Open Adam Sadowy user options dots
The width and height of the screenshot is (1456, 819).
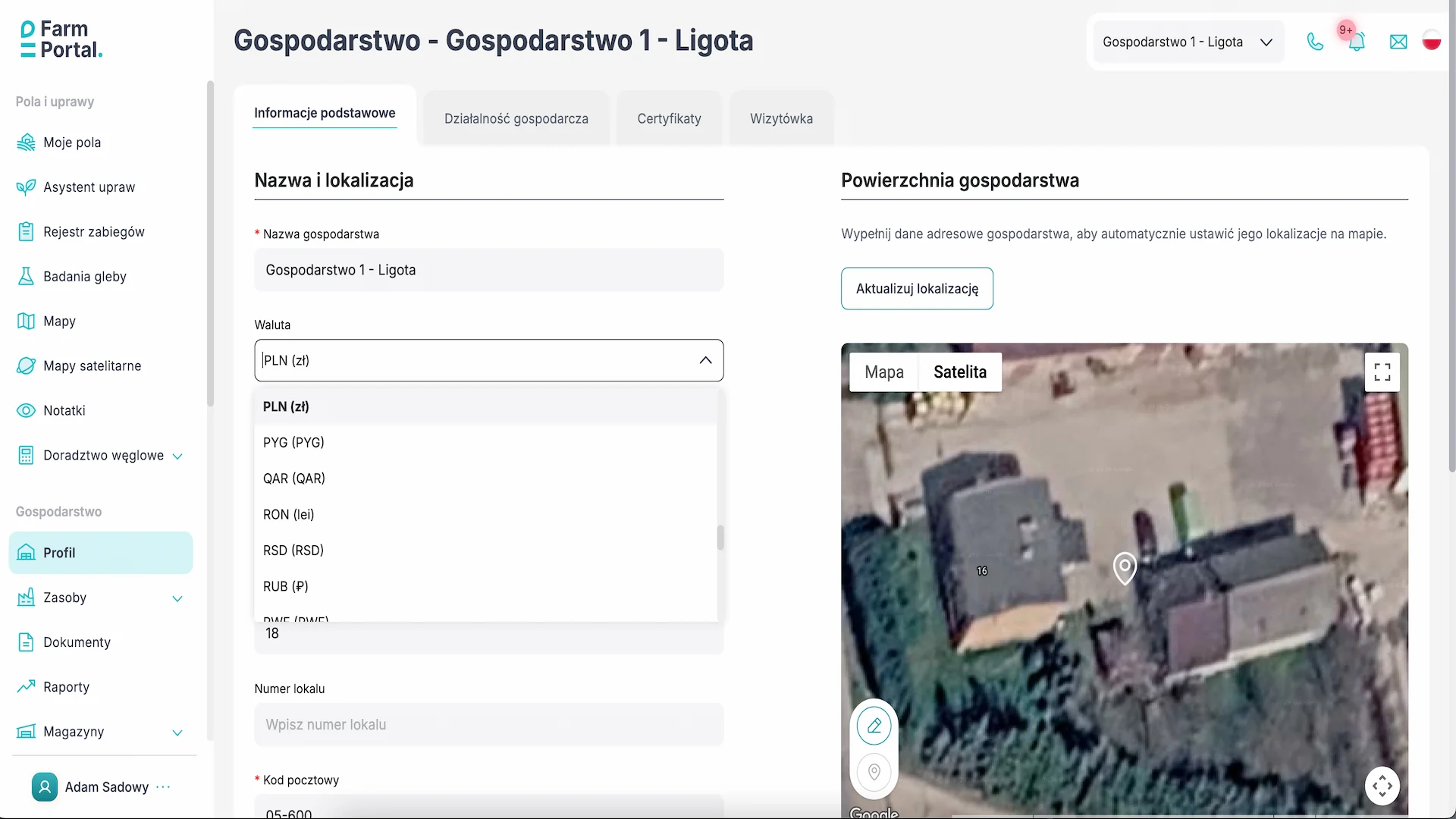[163, 787]
